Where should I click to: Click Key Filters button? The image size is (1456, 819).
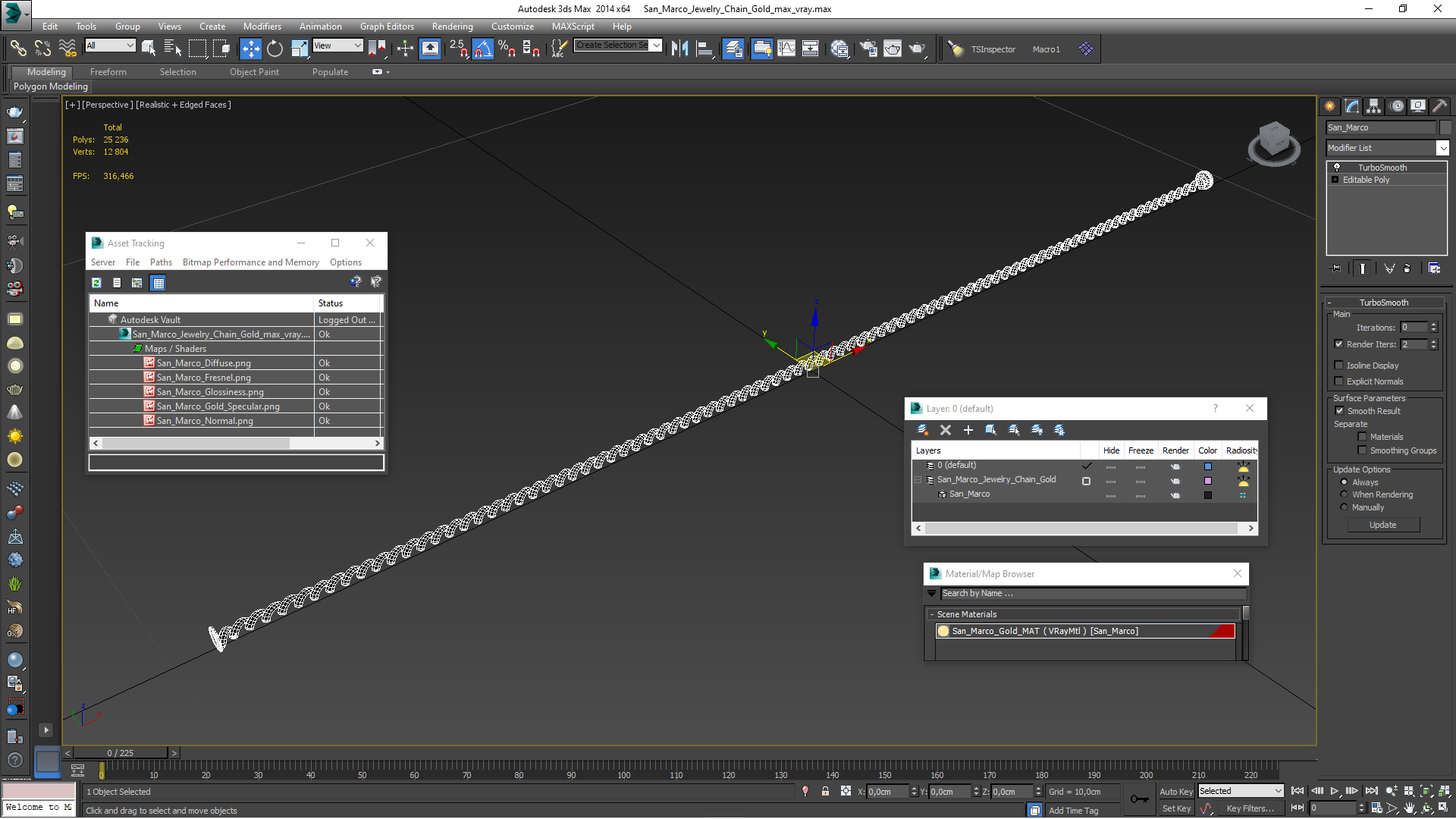[1250, 808]
